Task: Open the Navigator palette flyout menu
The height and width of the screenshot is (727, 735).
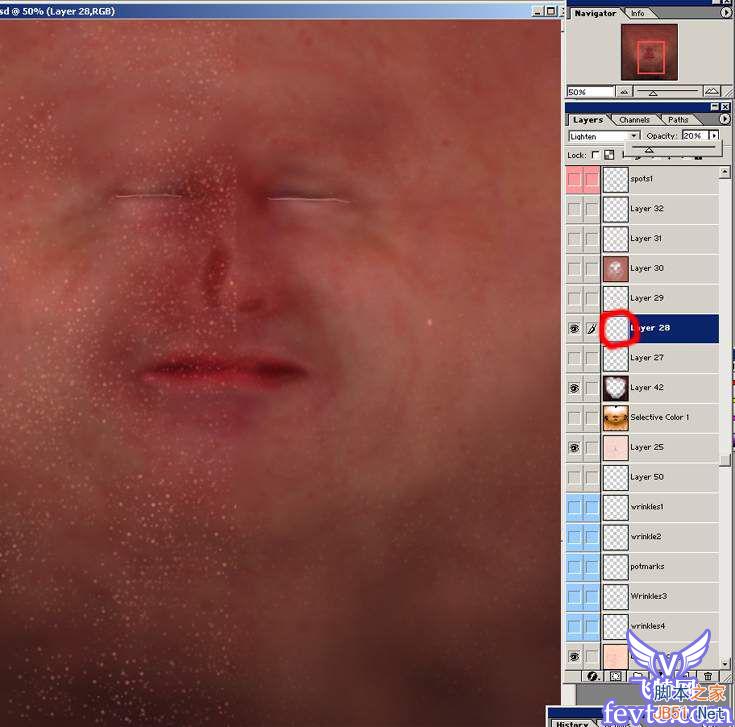Action: pyautogui.click(x=726, y=13)
